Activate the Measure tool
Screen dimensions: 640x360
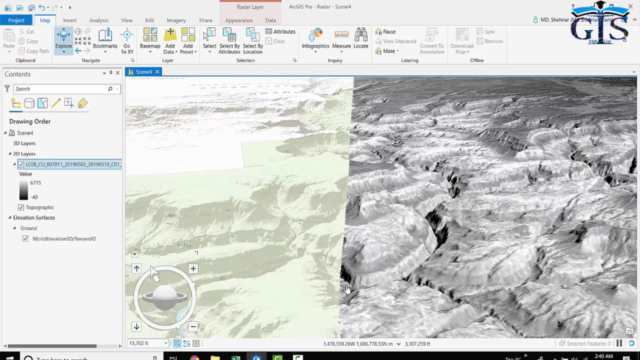(x=342, y=39)
